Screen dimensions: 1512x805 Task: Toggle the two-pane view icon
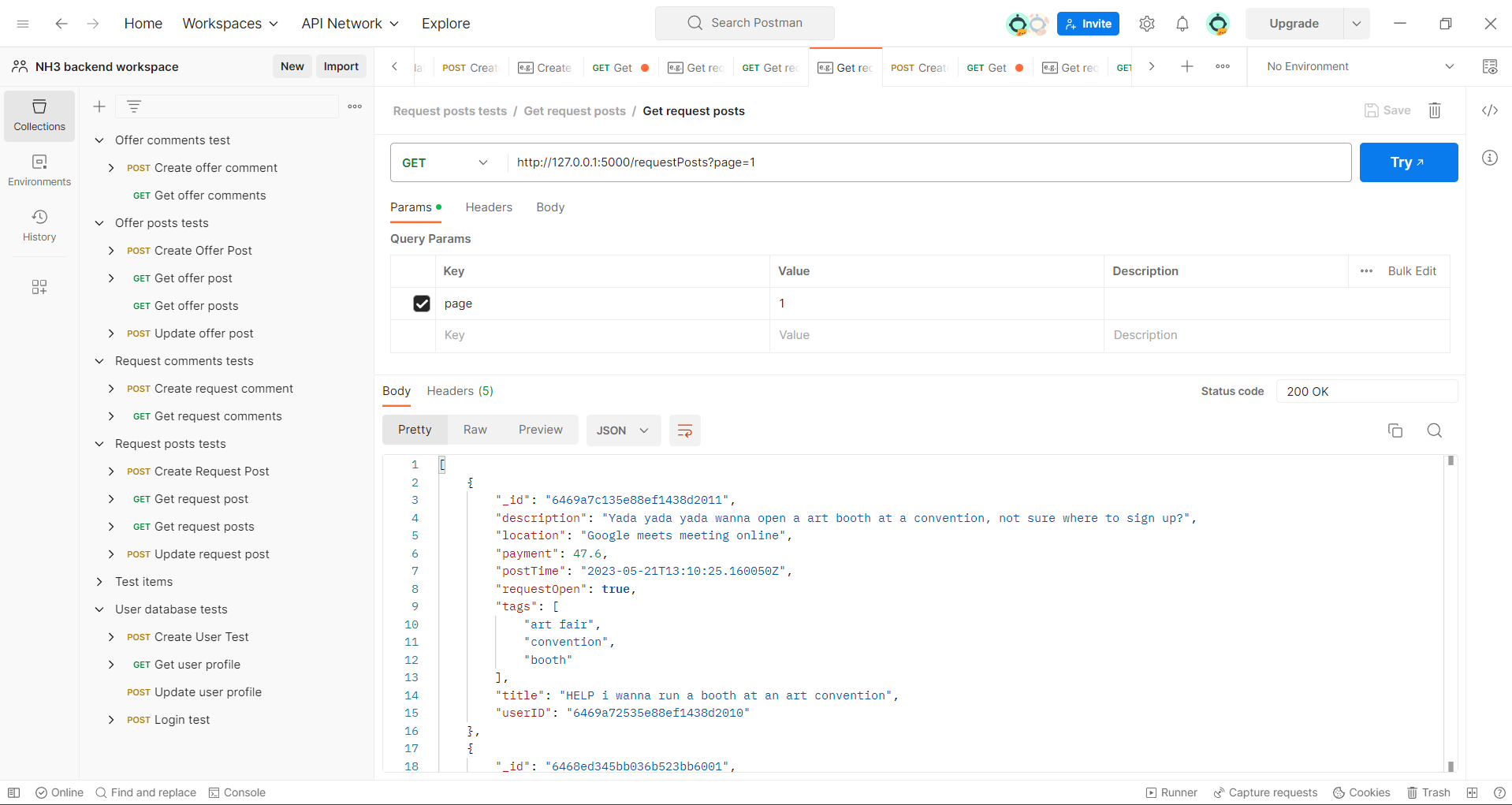click(x=1472, y=792)
